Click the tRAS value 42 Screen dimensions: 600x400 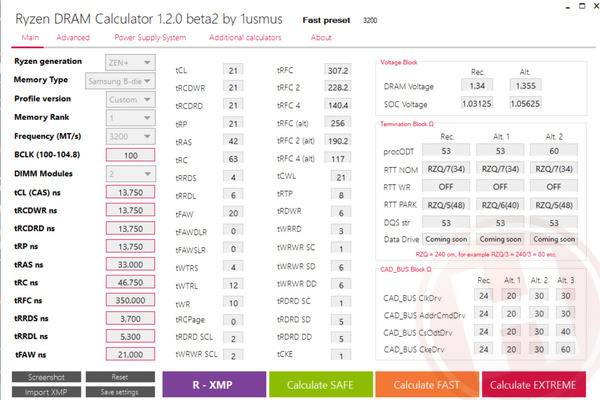[x=233, y=141]
